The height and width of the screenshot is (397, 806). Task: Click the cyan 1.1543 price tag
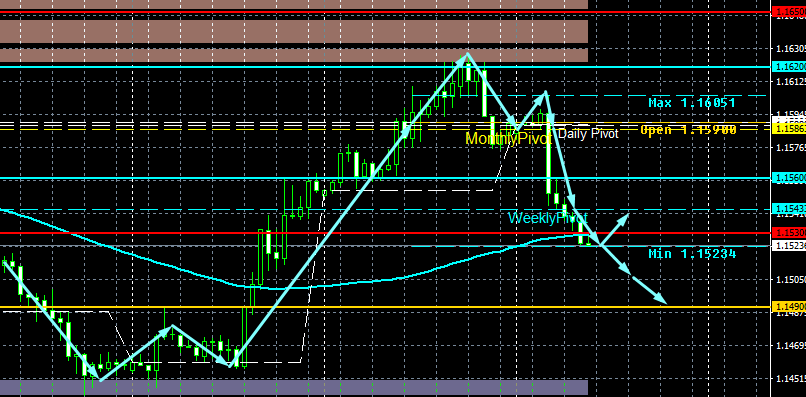point(789,209)
